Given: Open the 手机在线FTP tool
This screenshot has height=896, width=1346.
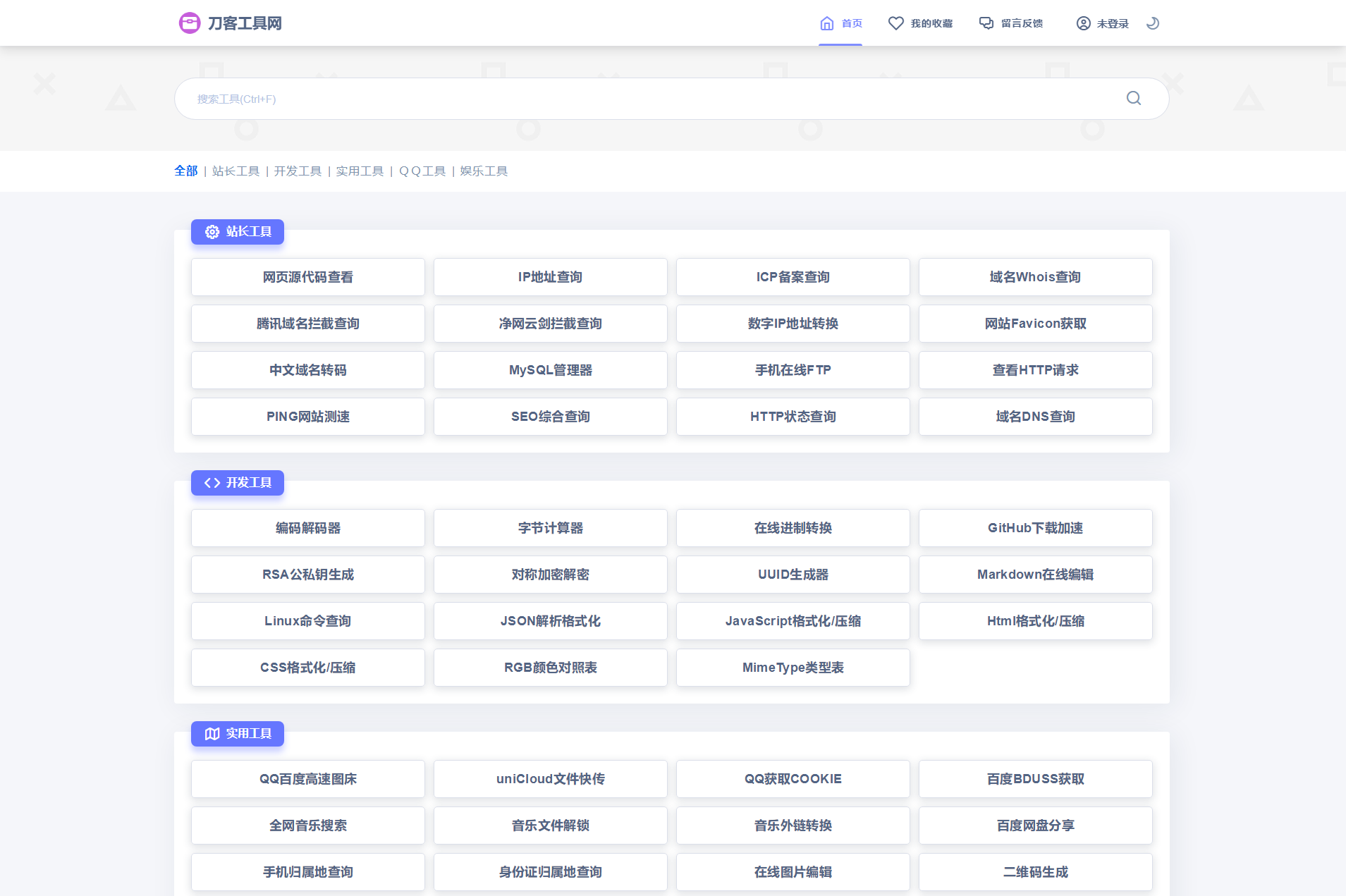Looking at the screenshot, I should [x=793, y=370].
